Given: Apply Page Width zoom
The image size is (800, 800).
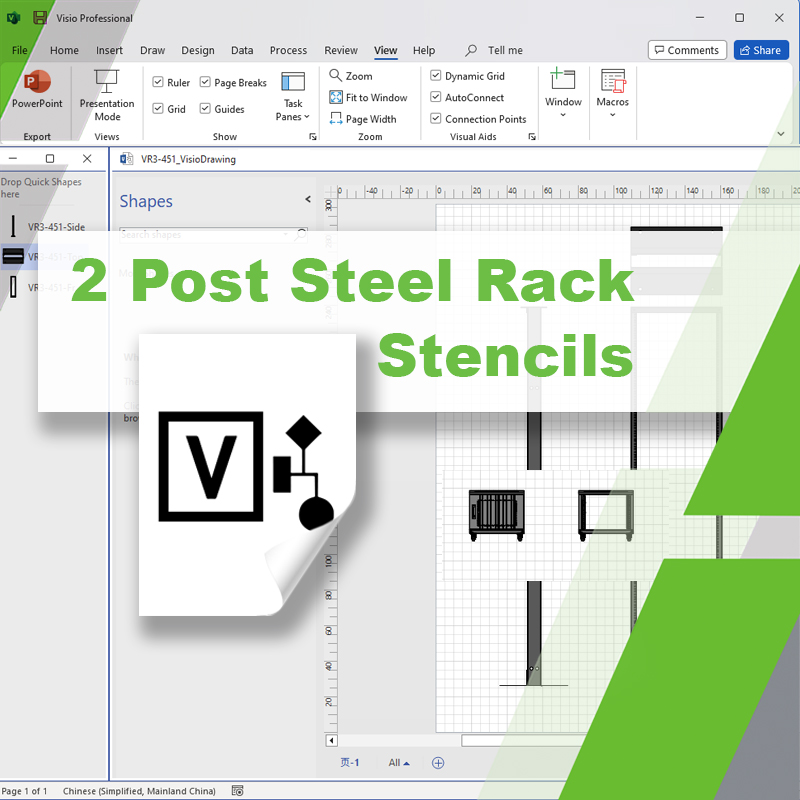Looking at the screenshot, I should point(368,118).
